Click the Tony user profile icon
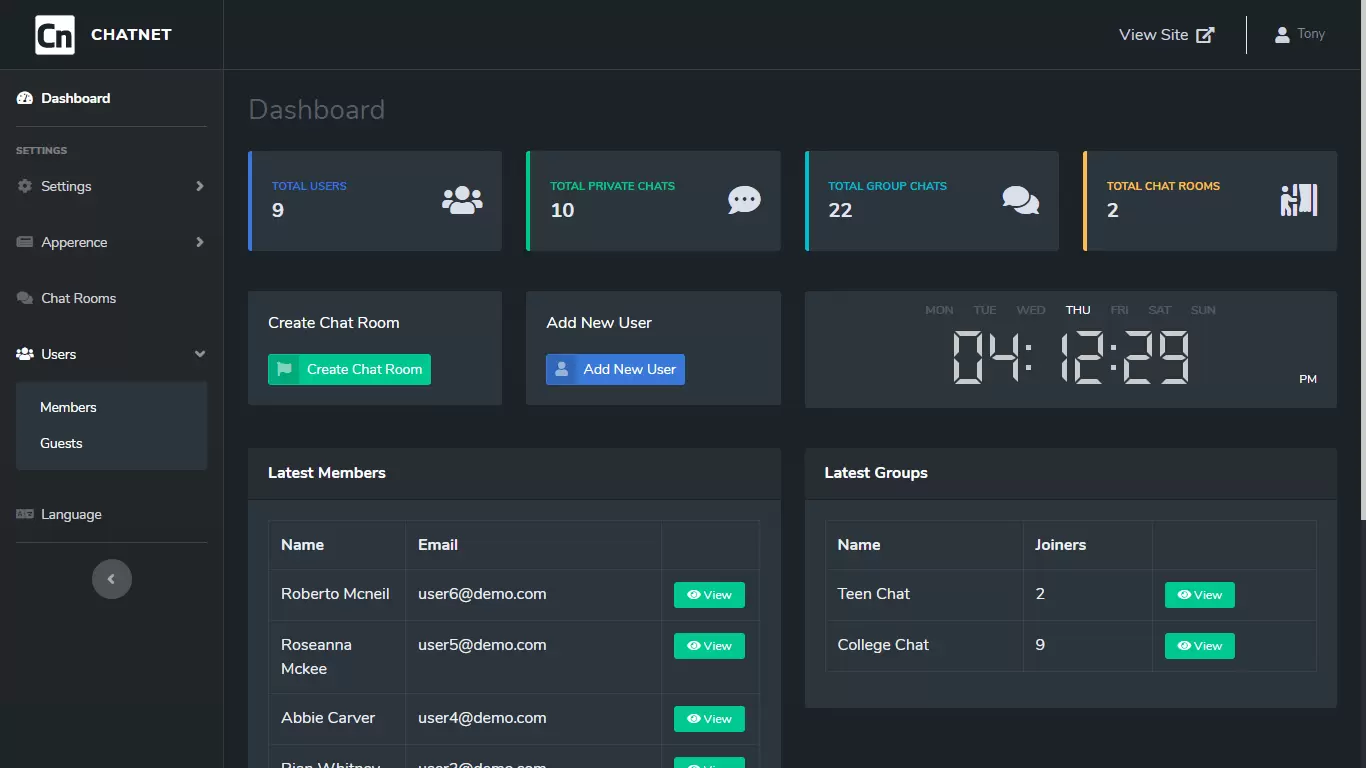This screenshot has height=768, width=1366. [1282, 35]
